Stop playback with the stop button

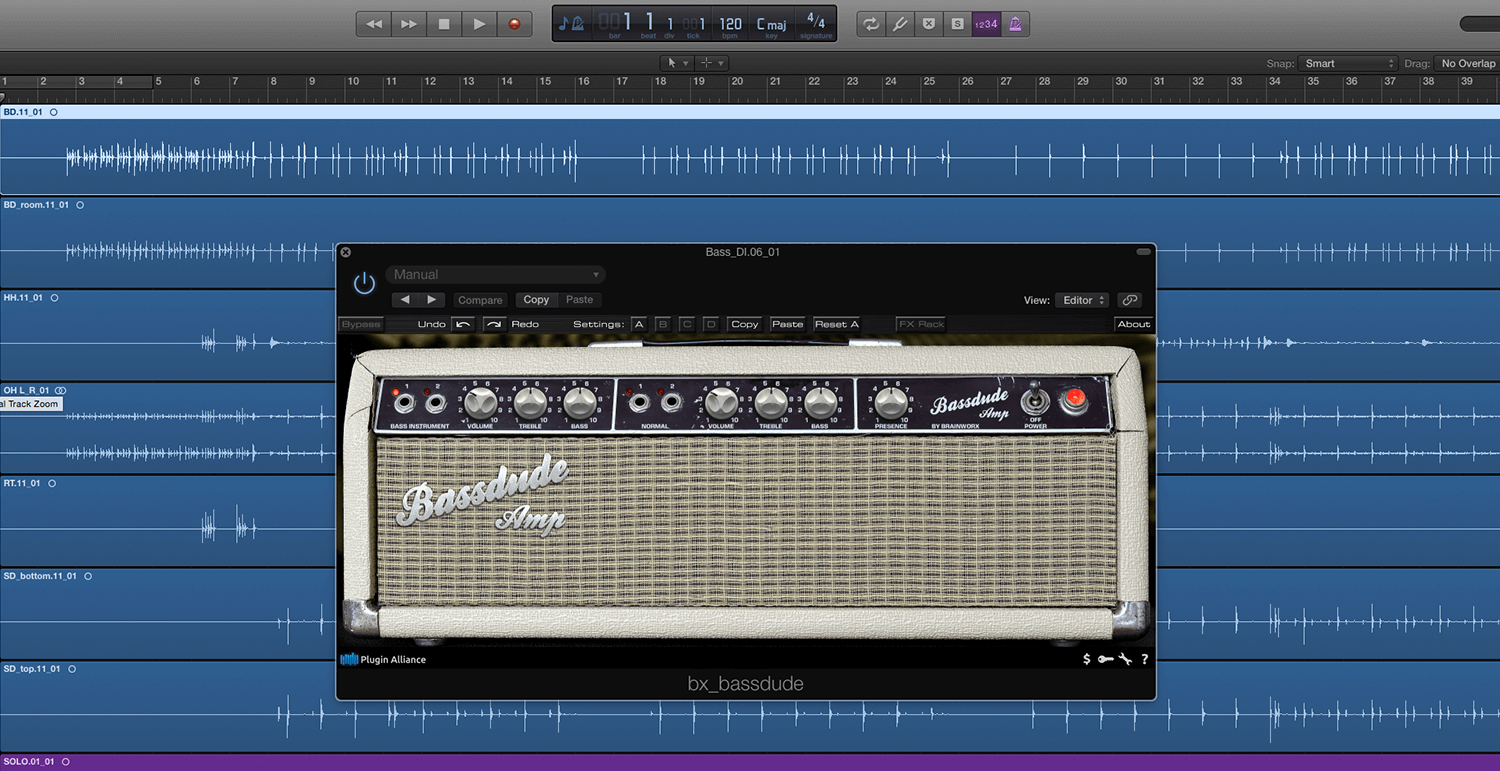click(444, 24)
